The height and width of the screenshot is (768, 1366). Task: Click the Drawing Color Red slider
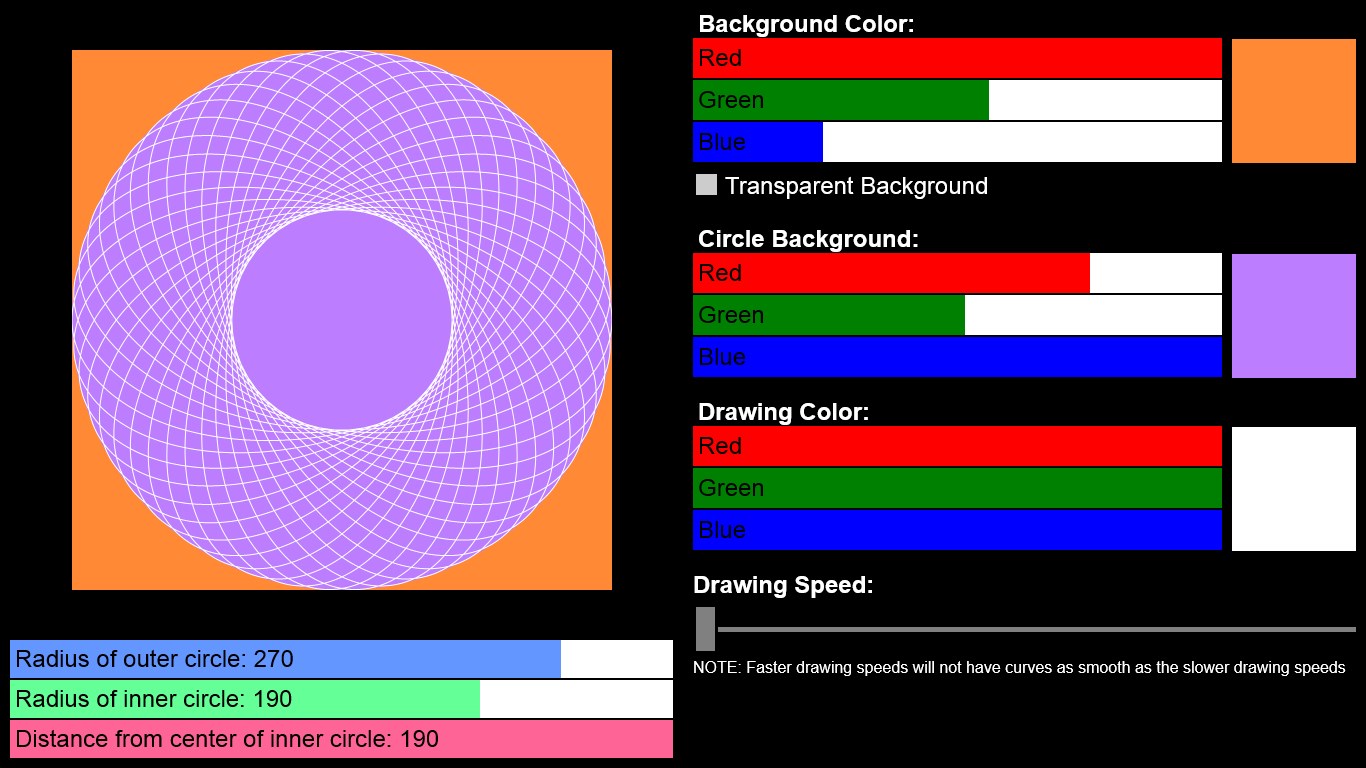[x=956, y=446]
